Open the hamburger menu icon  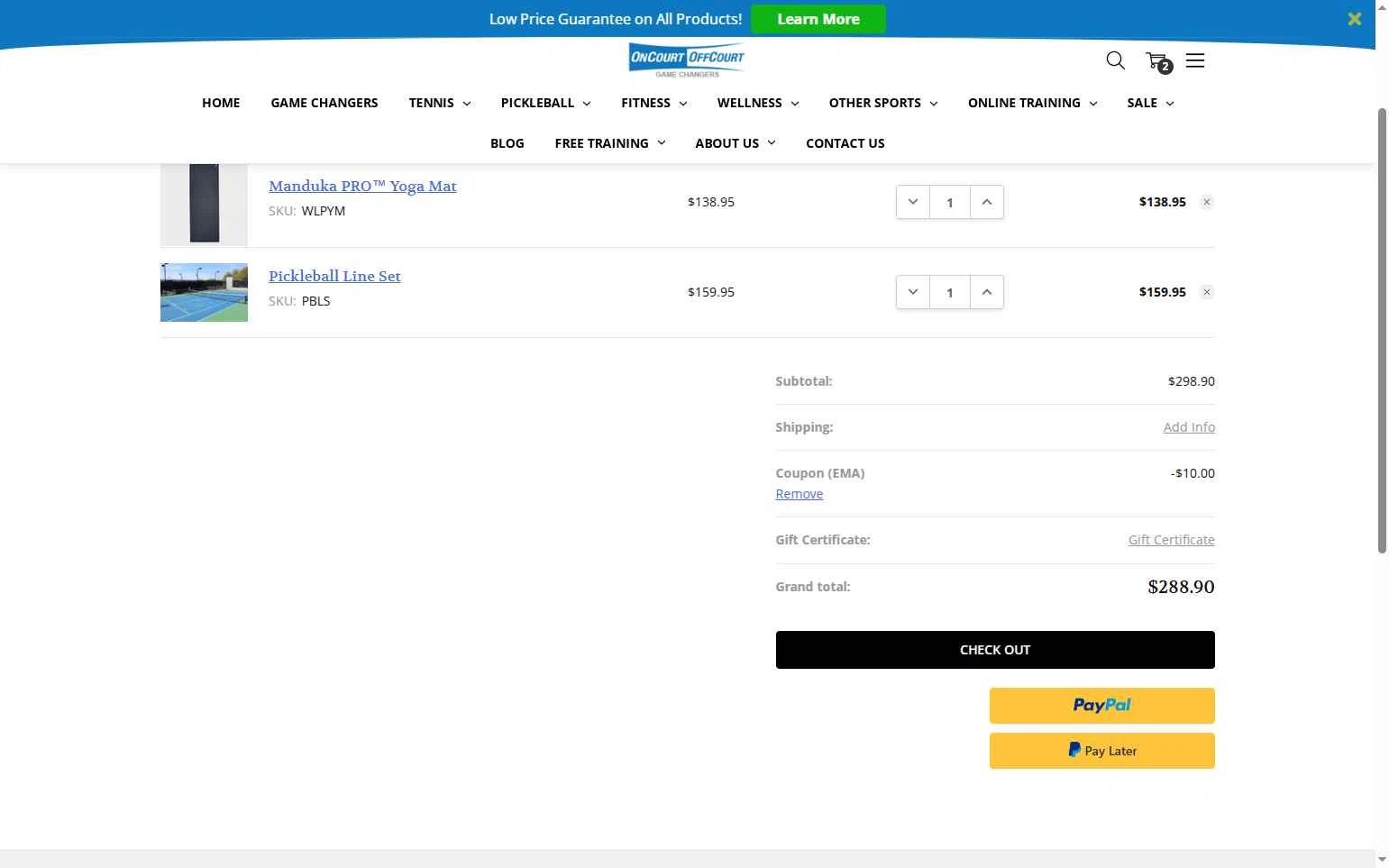(1195, 60)
